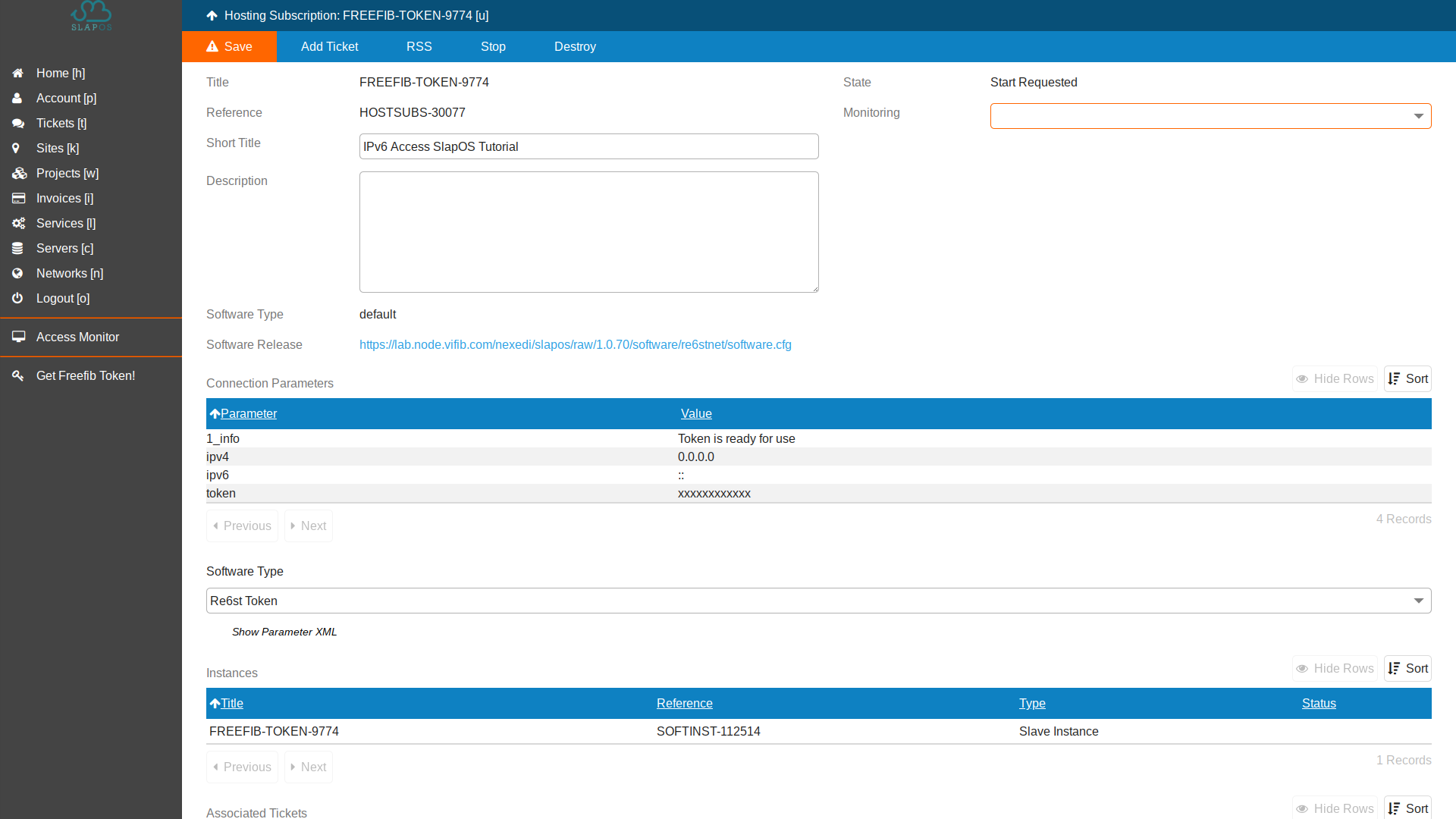Hide Rows in Instances section
1456x819 pixels.
(1334, 668)
